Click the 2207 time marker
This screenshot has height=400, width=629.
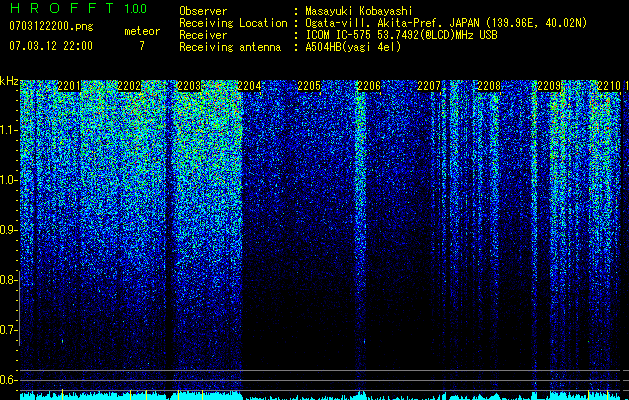pyautogui.click(x=429, y=86)
